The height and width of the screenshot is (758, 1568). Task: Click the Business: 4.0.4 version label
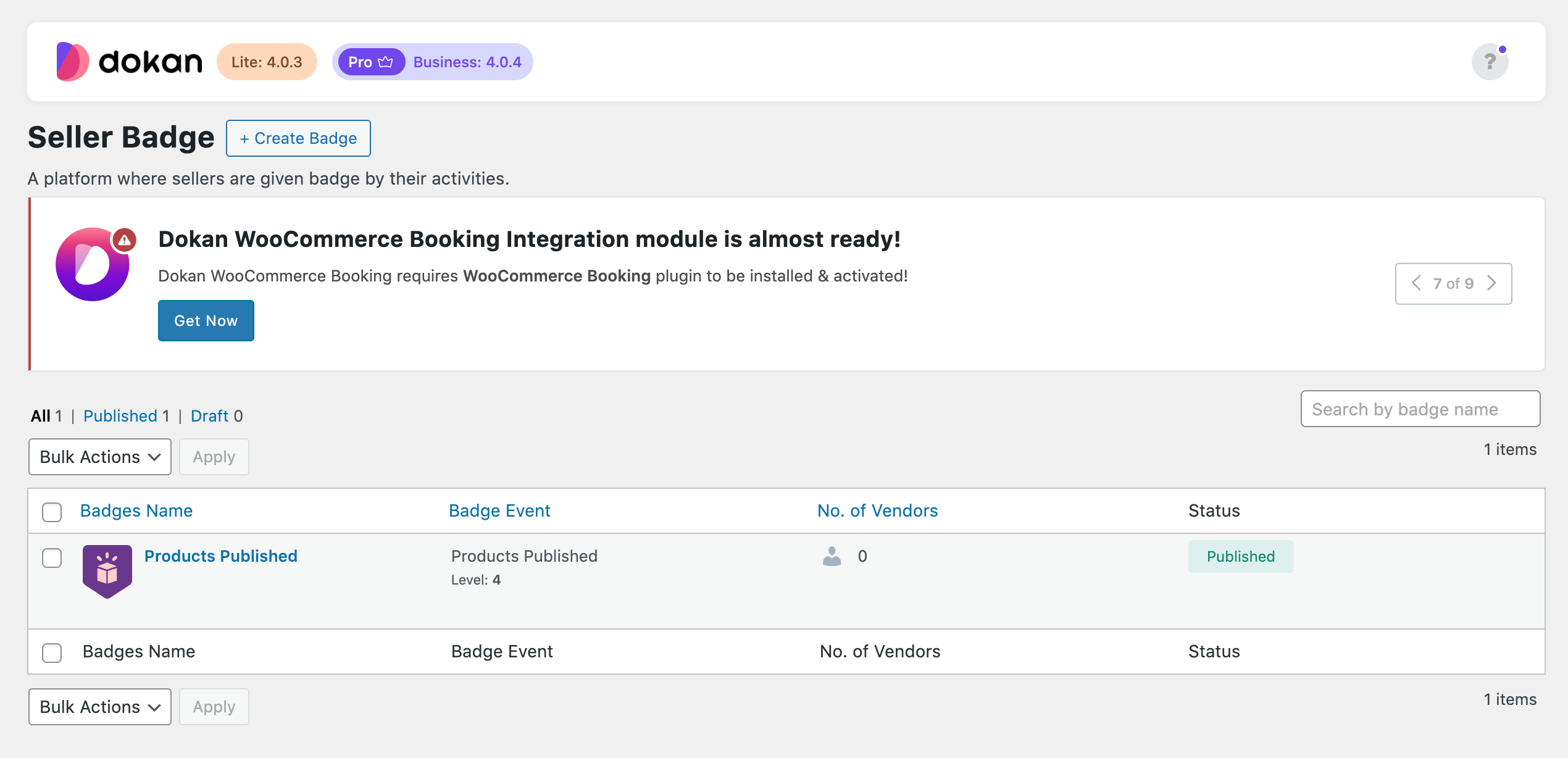(467, 62)
